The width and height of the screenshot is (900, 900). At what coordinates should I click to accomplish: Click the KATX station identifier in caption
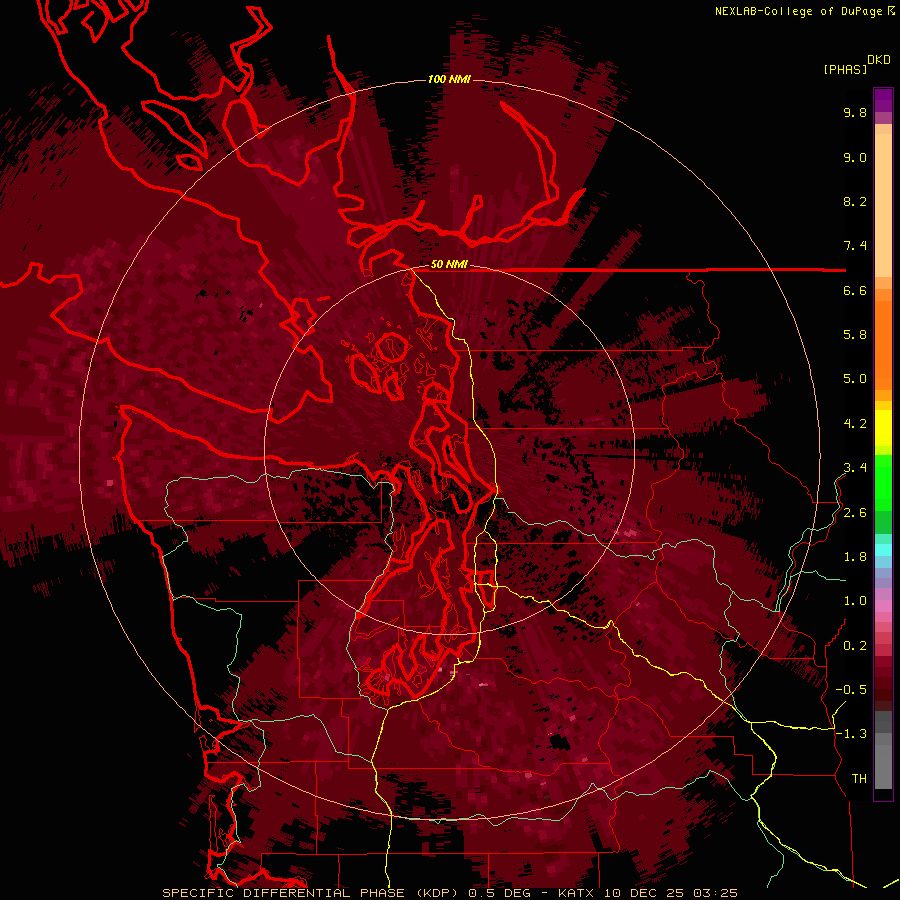[577, 893]
